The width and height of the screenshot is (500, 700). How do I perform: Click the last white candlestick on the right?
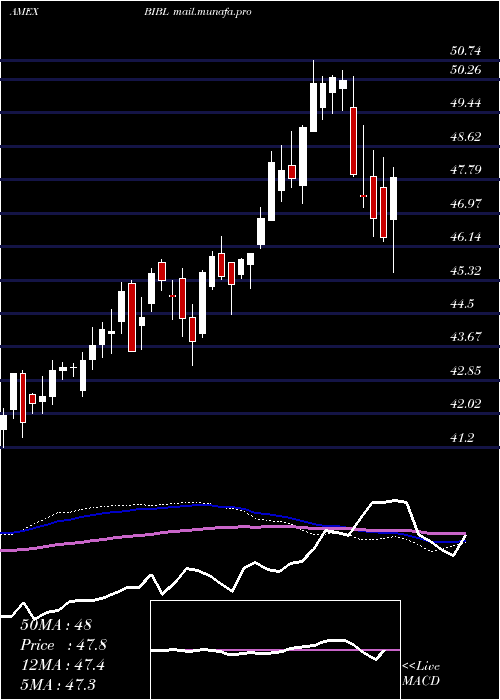(x=393, y=199)
